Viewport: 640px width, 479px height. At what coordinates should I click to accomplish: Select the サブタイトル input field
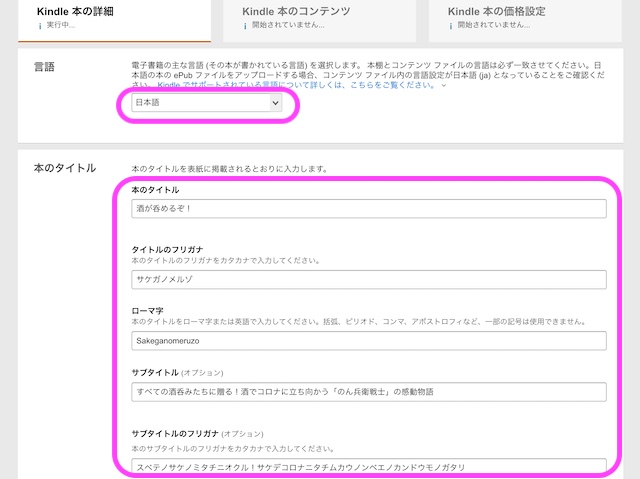pos(369,392)
